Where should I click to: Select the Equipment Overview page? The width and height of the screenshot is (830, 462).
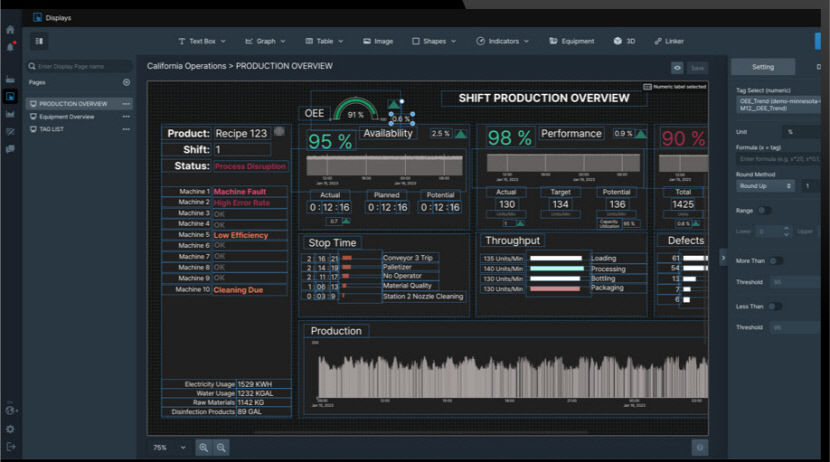coord(67,116)
